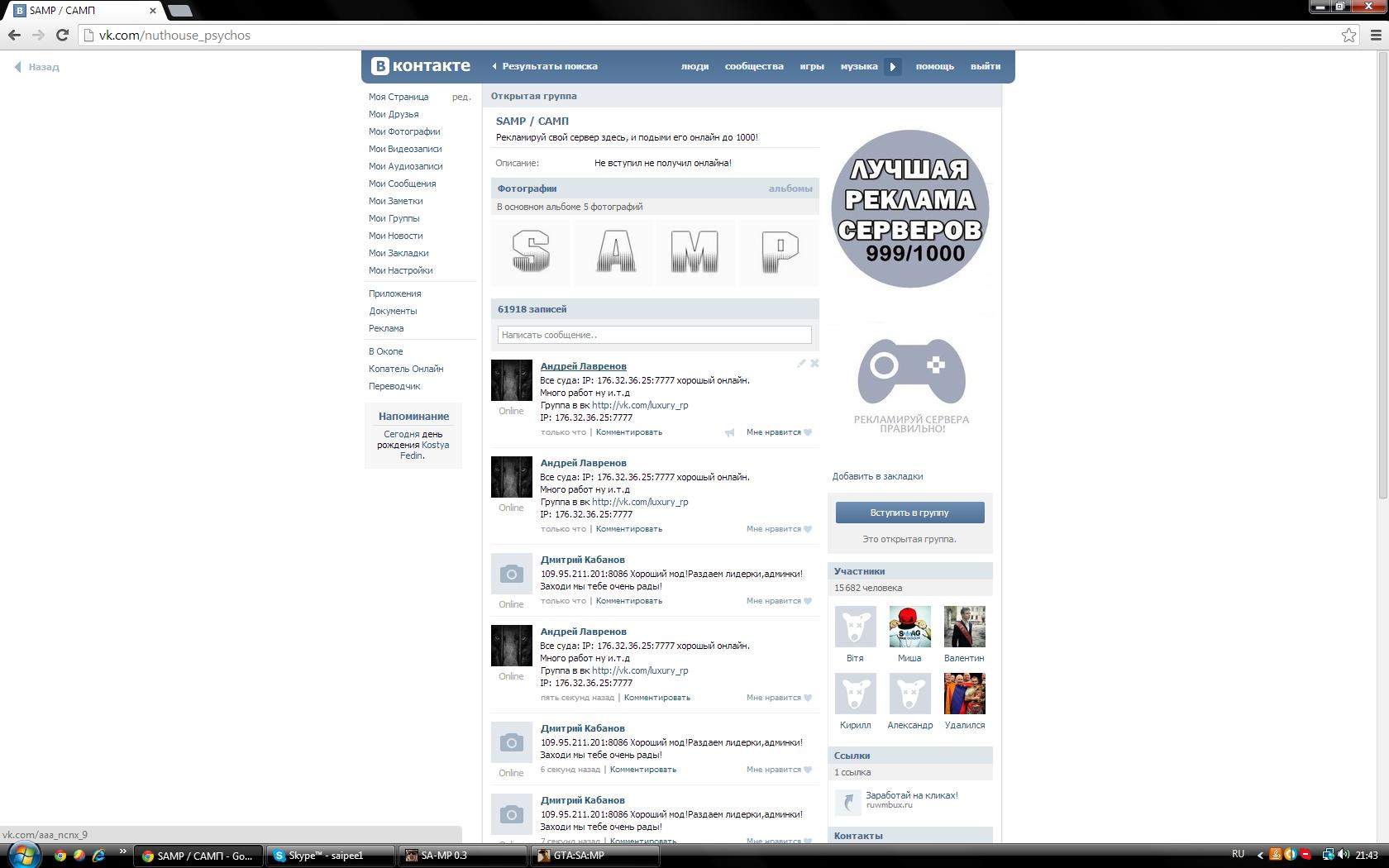1389x868 pixels.
Task: Comment on the post from пять секунд назад
Action: tap(656, 698)
